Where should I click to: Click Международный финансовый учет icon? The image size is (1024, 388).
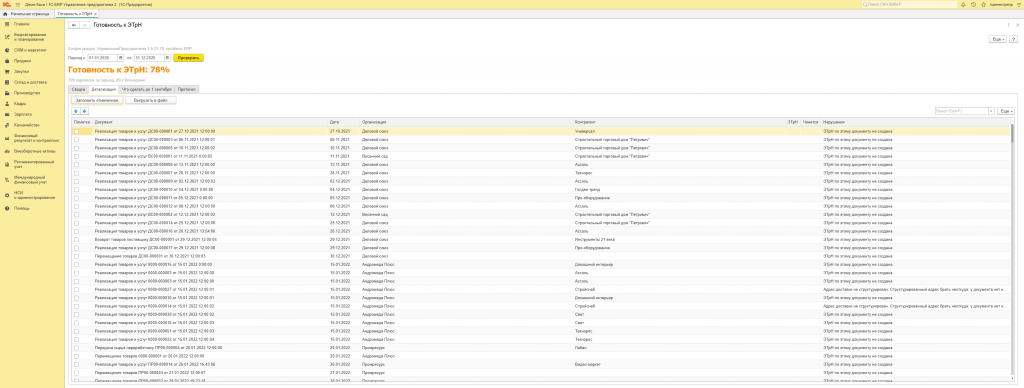point(7,179)
